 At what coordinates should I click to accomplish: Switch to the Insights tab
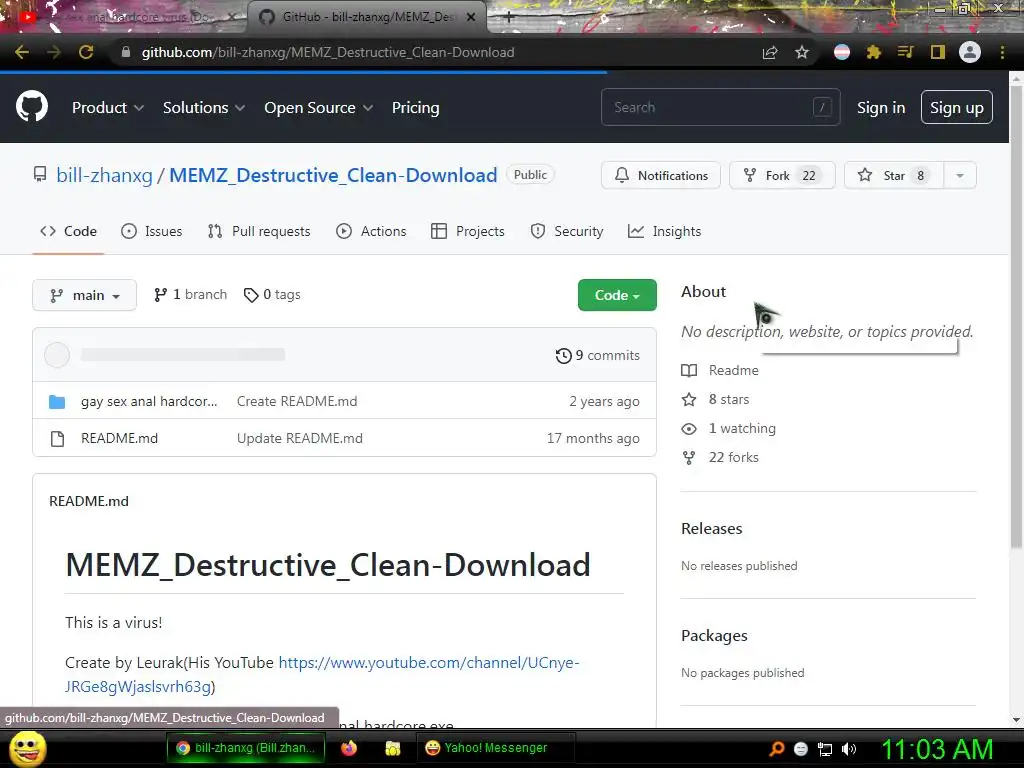click(x=664, y=231)
